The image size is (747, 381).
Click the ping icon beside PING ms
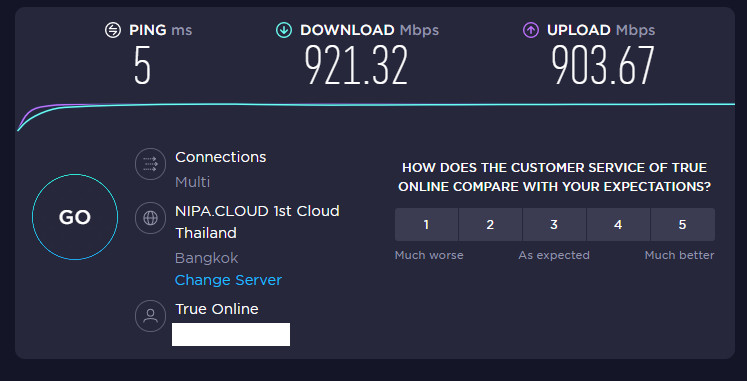[x=113, y=30]
